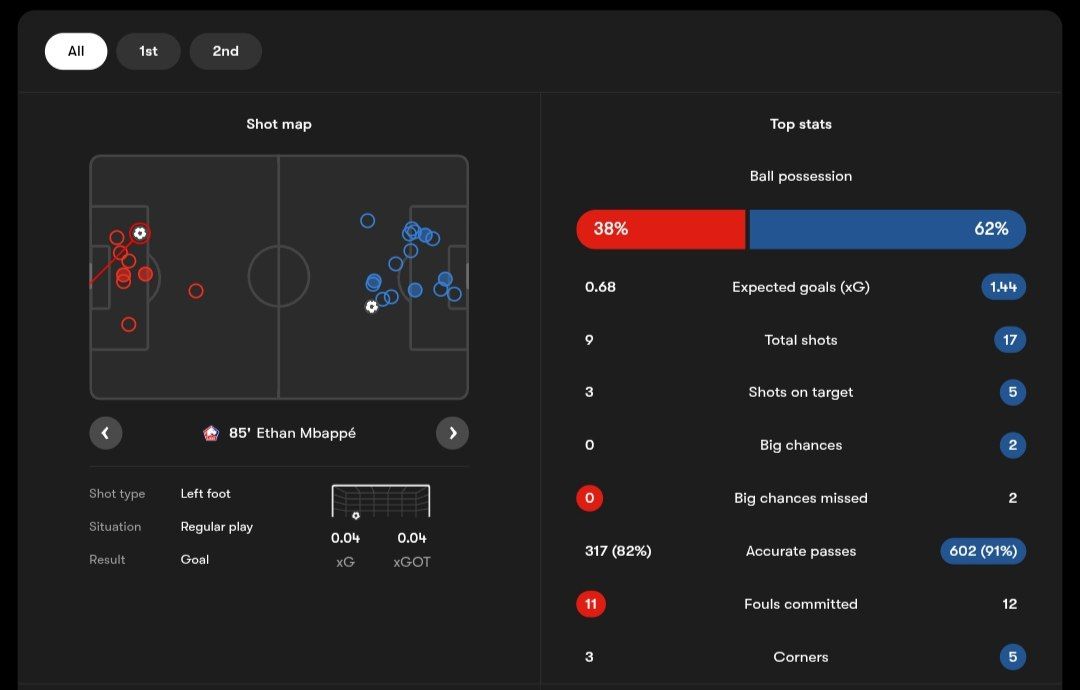The image size is (1080, 690).
Task: Select the "All" period filter
Action: (x=76, y=51)
